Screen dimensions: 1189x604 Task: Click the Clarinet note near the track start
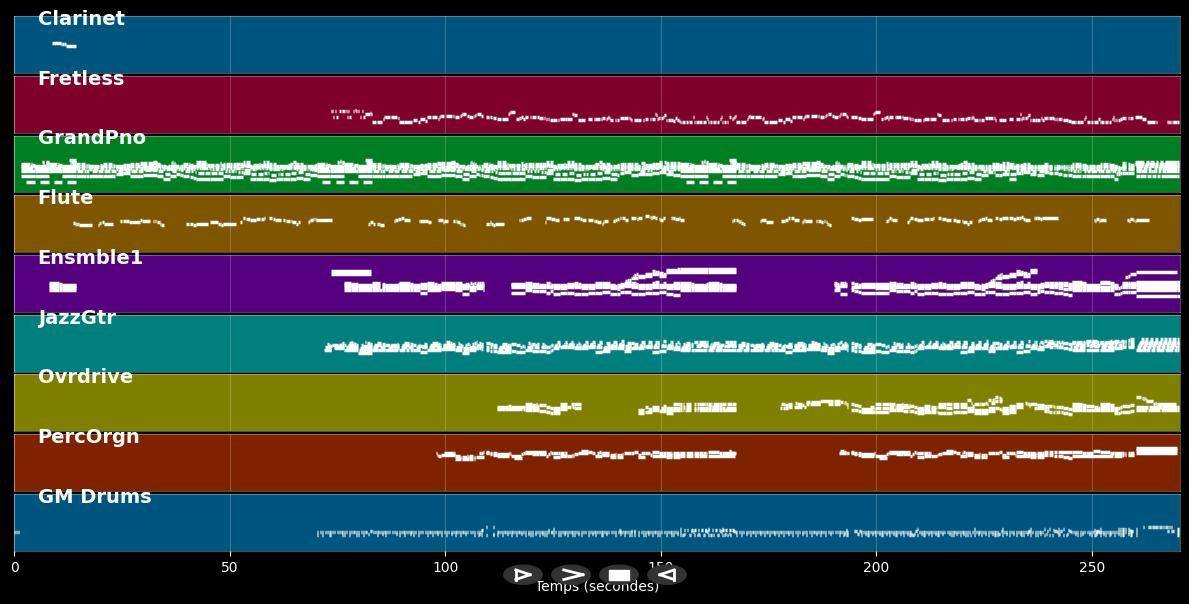[63, 45]
